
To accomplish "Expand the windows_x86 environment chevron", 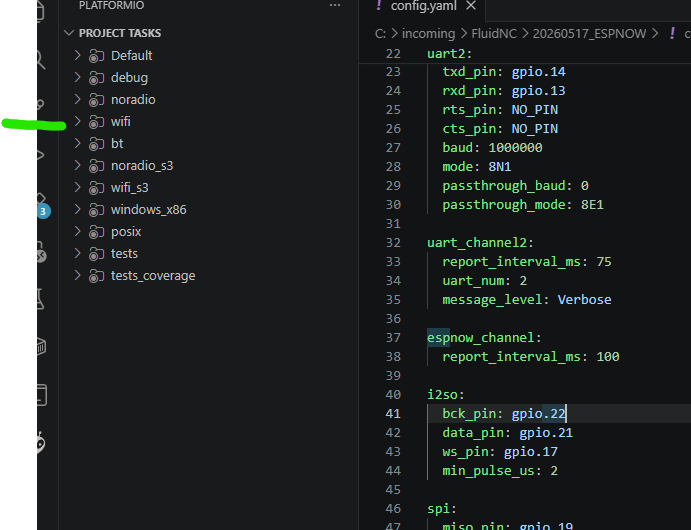I will pyautogui.click(x=78, y=209).
